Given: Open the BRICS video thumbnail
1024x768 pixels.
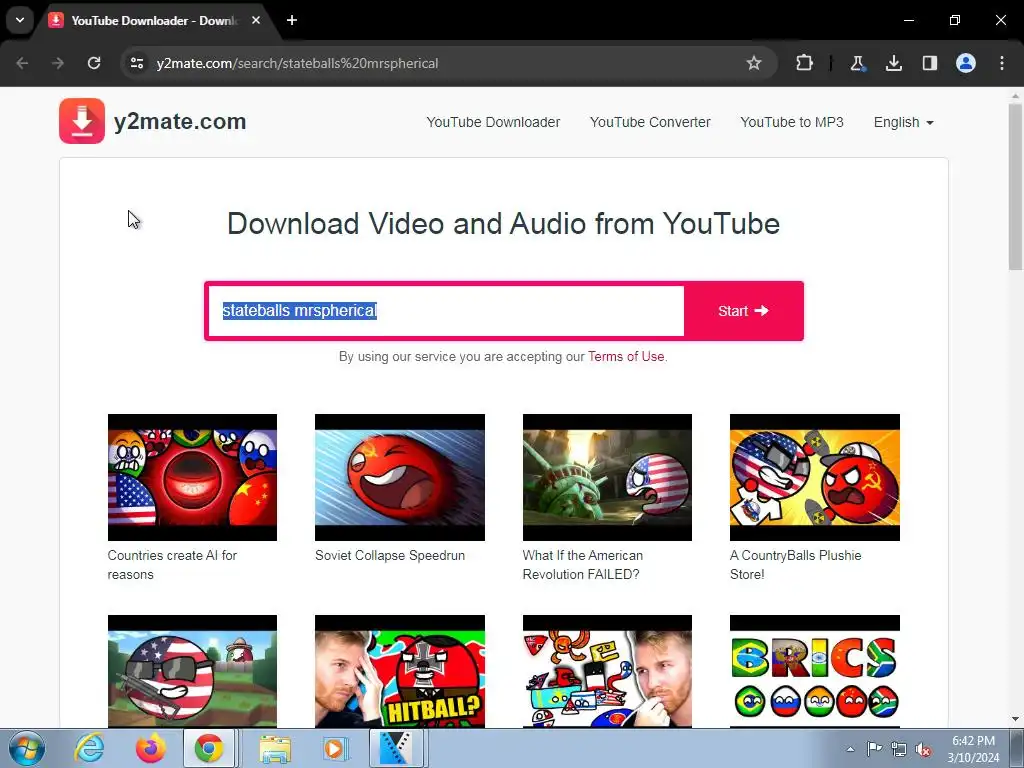Looking at the screenshot, I should coord(814,671).
